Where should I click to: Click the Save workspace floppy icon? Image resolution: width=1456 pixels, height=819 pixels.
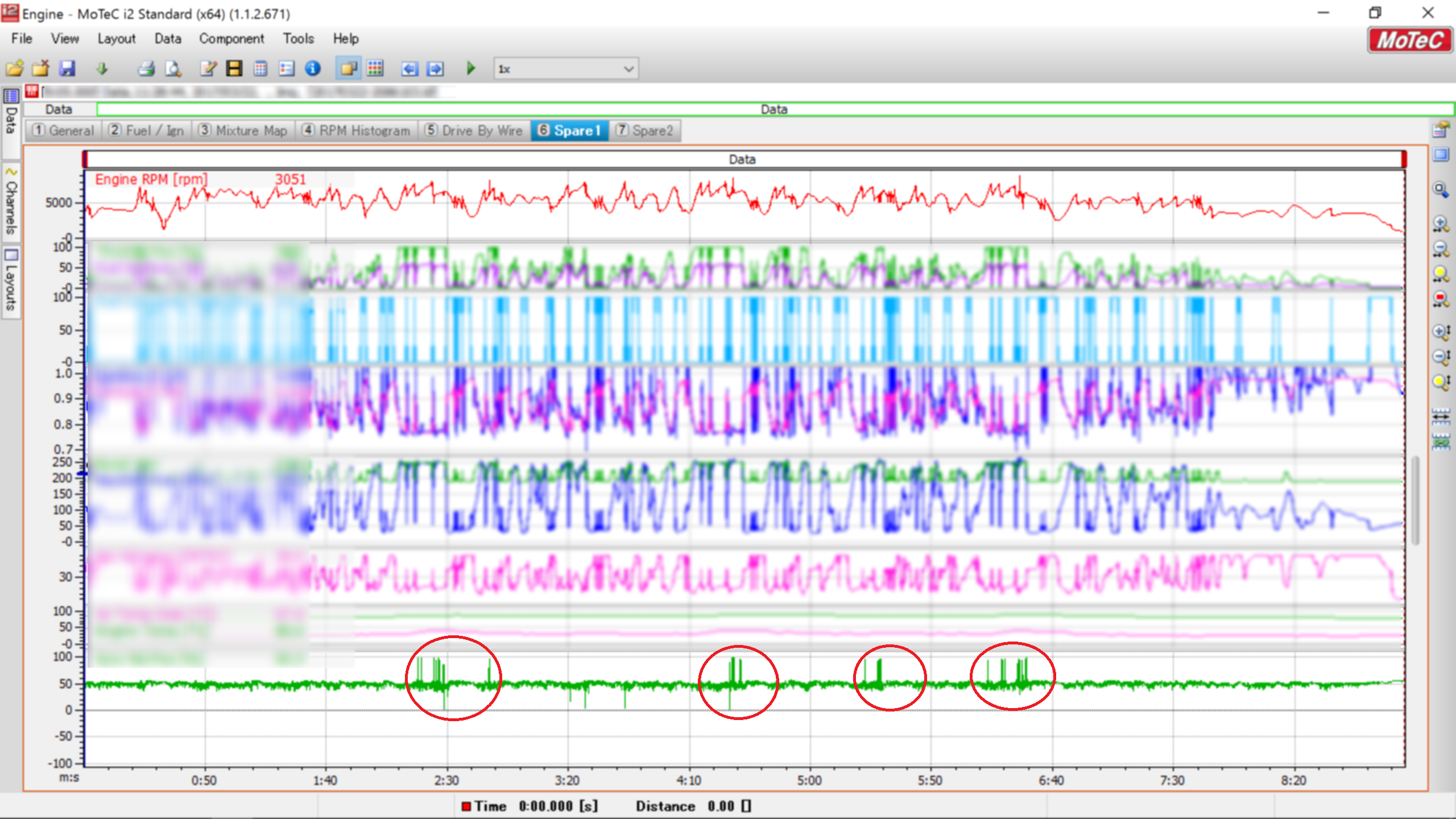pyautogui.click(x=68, y=69)
